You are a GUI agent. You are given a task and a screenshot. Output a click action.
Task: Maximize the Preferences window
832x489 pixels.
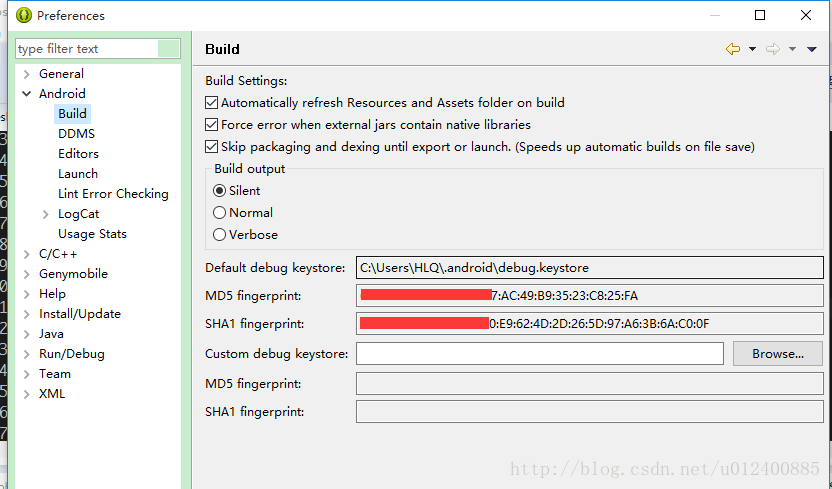coord(760,15)
